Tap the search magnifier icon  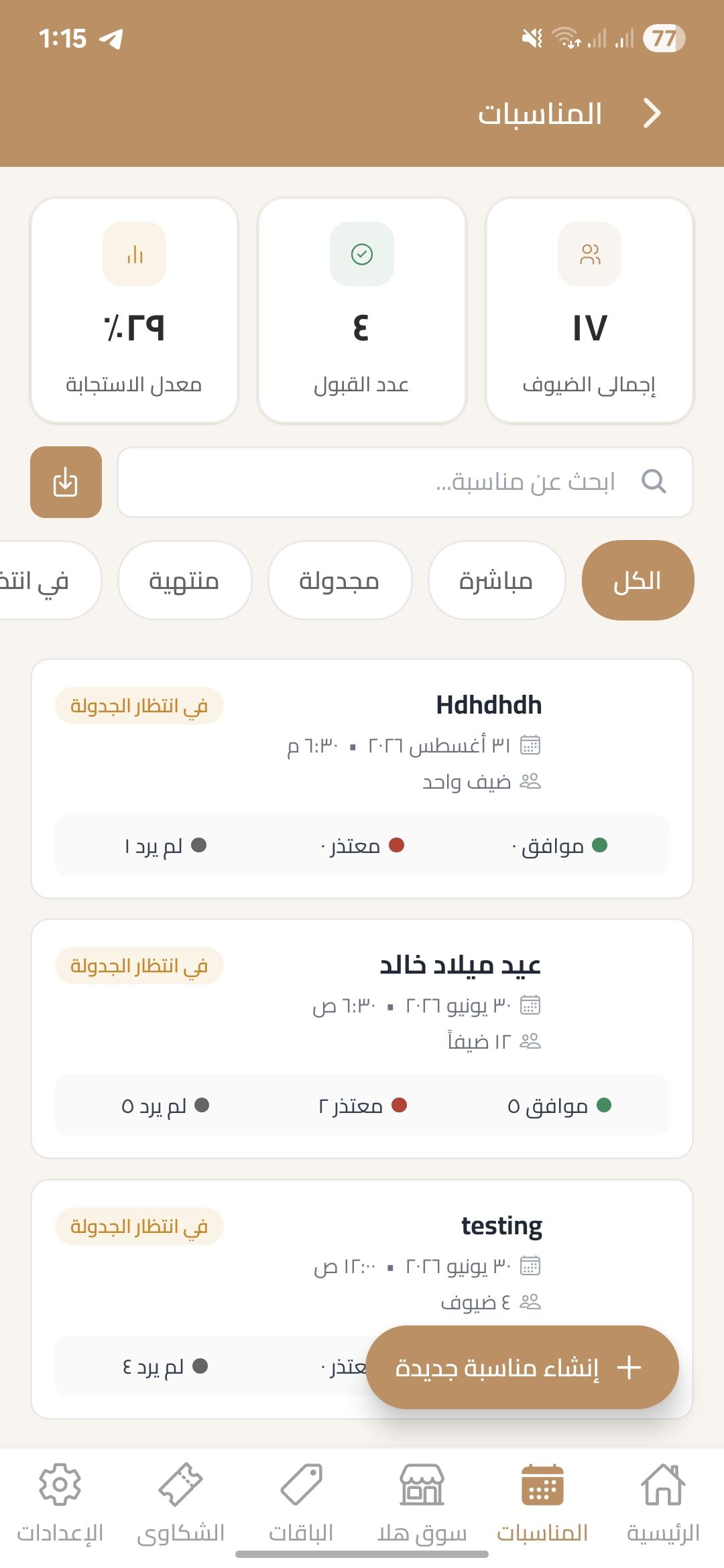point(654,481)
